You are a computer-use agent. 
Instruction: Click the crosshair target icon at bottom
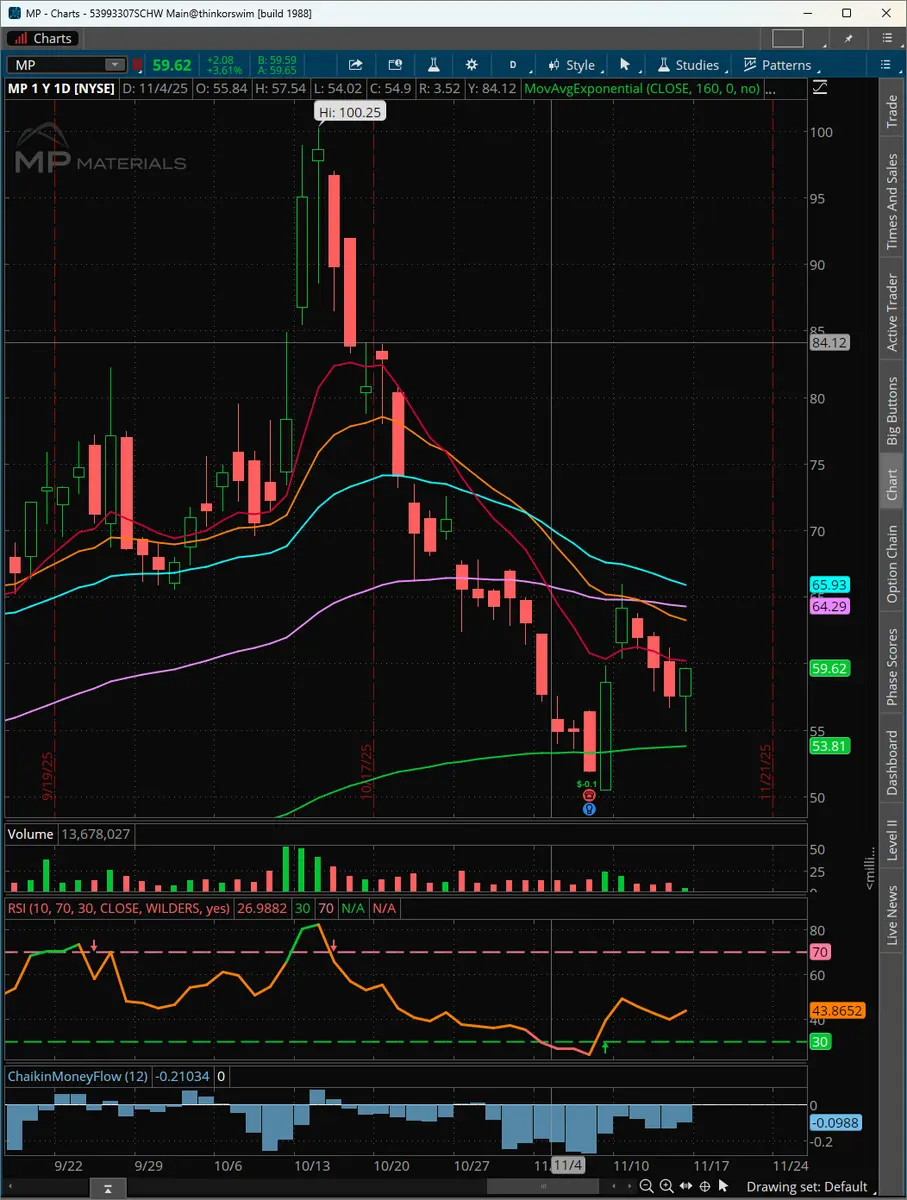[x=706, y=1186]
